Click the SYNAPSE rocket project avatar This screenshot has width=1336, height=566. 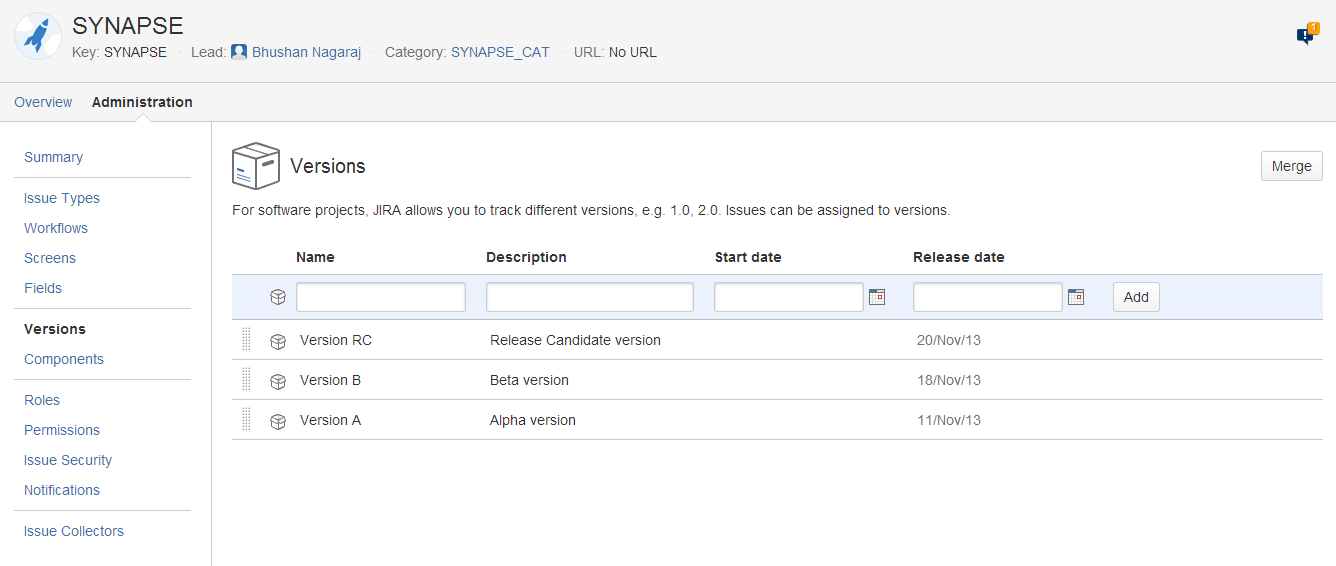tap(38, 36)
